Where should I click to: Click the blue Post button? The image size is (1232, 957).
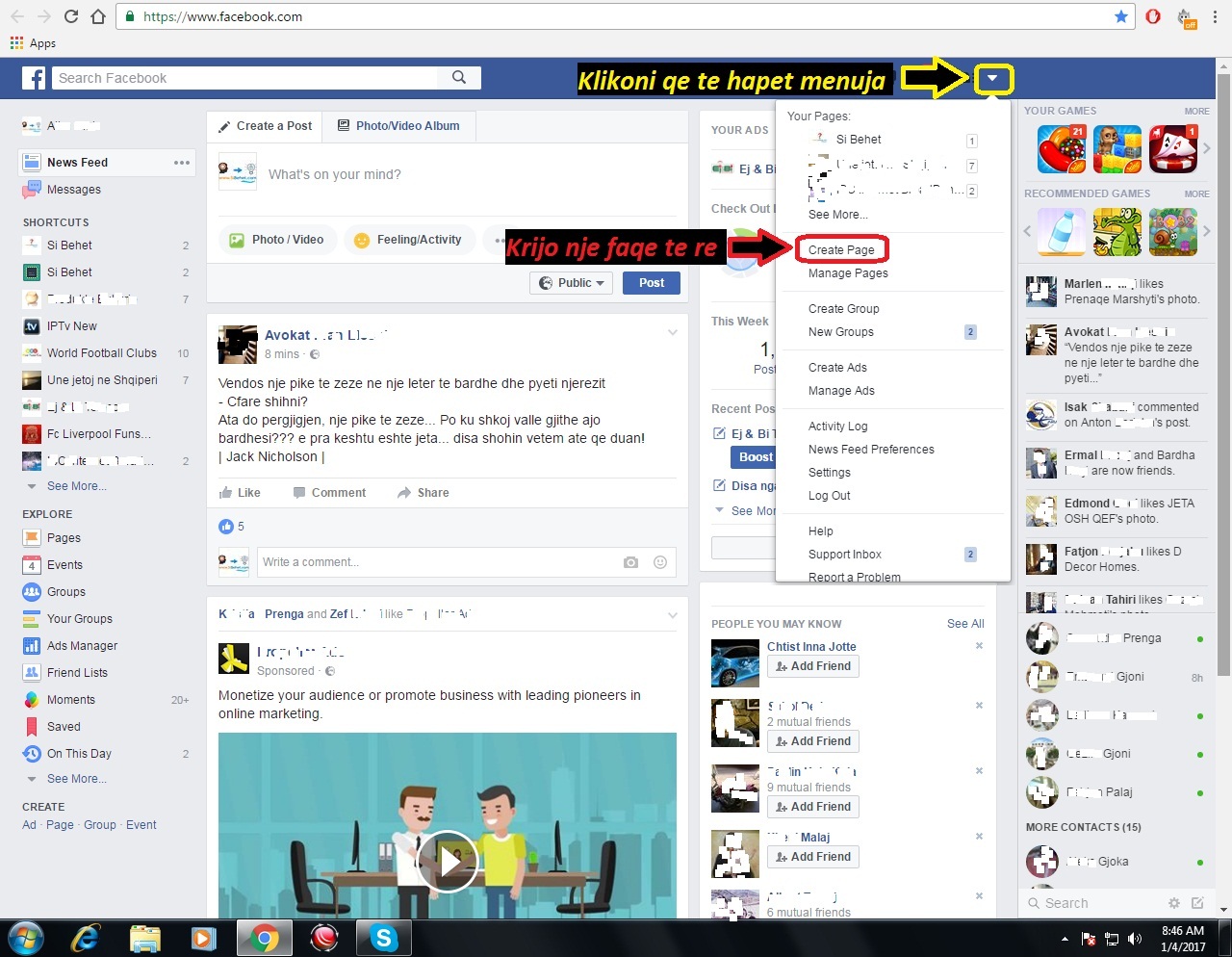[x=652, y=283]
